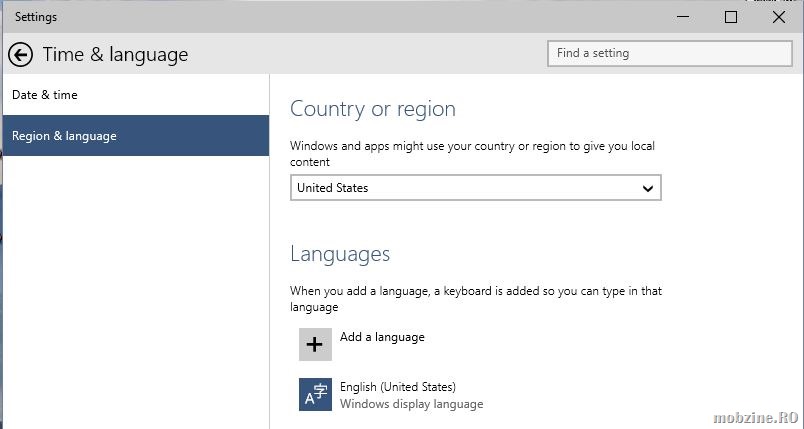Click the Windows display language subtitle

click(x=411, y=404)
